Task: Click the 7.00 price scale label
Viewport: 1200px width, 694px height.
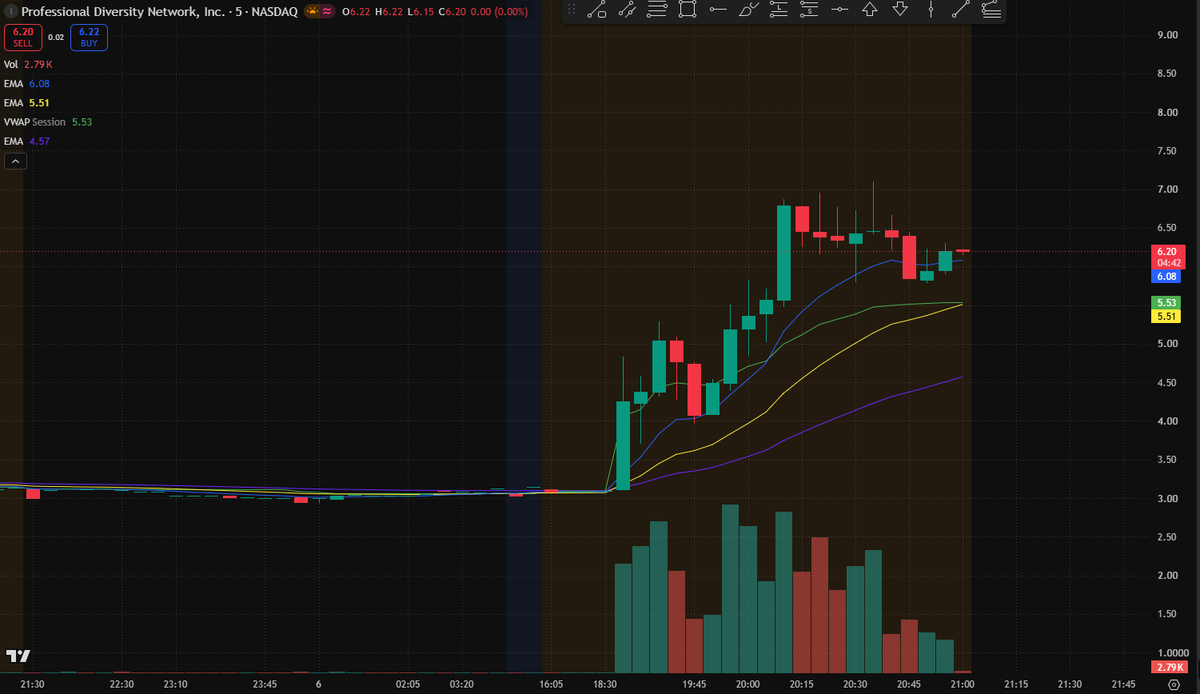Action: coord(1166,189)
